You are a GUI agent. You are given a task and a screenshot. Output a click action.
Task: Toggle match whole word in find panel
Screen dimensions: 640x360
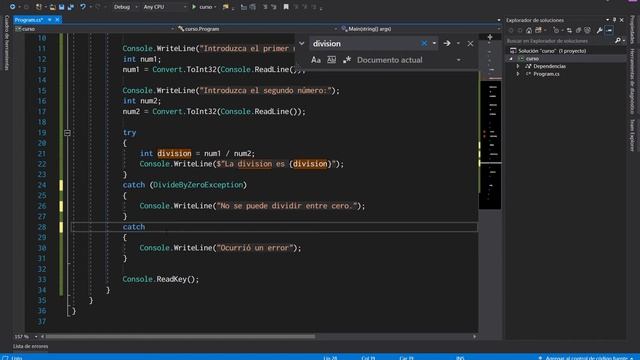click(x=331, y=60)
